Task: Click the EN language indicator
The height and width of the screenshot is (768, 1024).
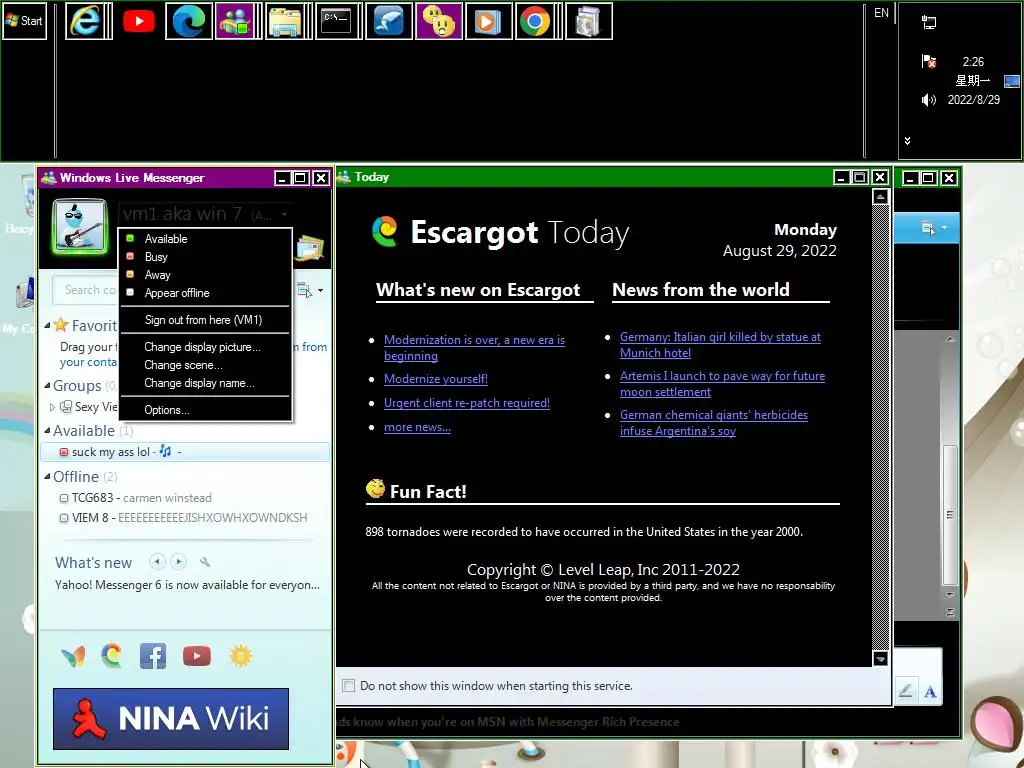Action: click(x=881, y=13)
